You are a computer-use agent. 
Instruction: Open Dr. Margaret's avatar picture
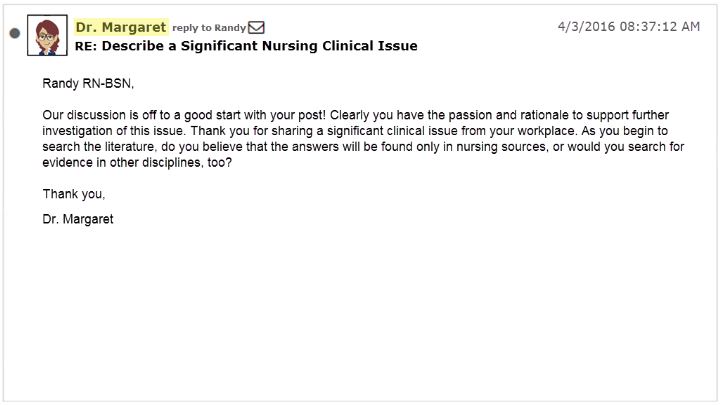coord(47,35)
